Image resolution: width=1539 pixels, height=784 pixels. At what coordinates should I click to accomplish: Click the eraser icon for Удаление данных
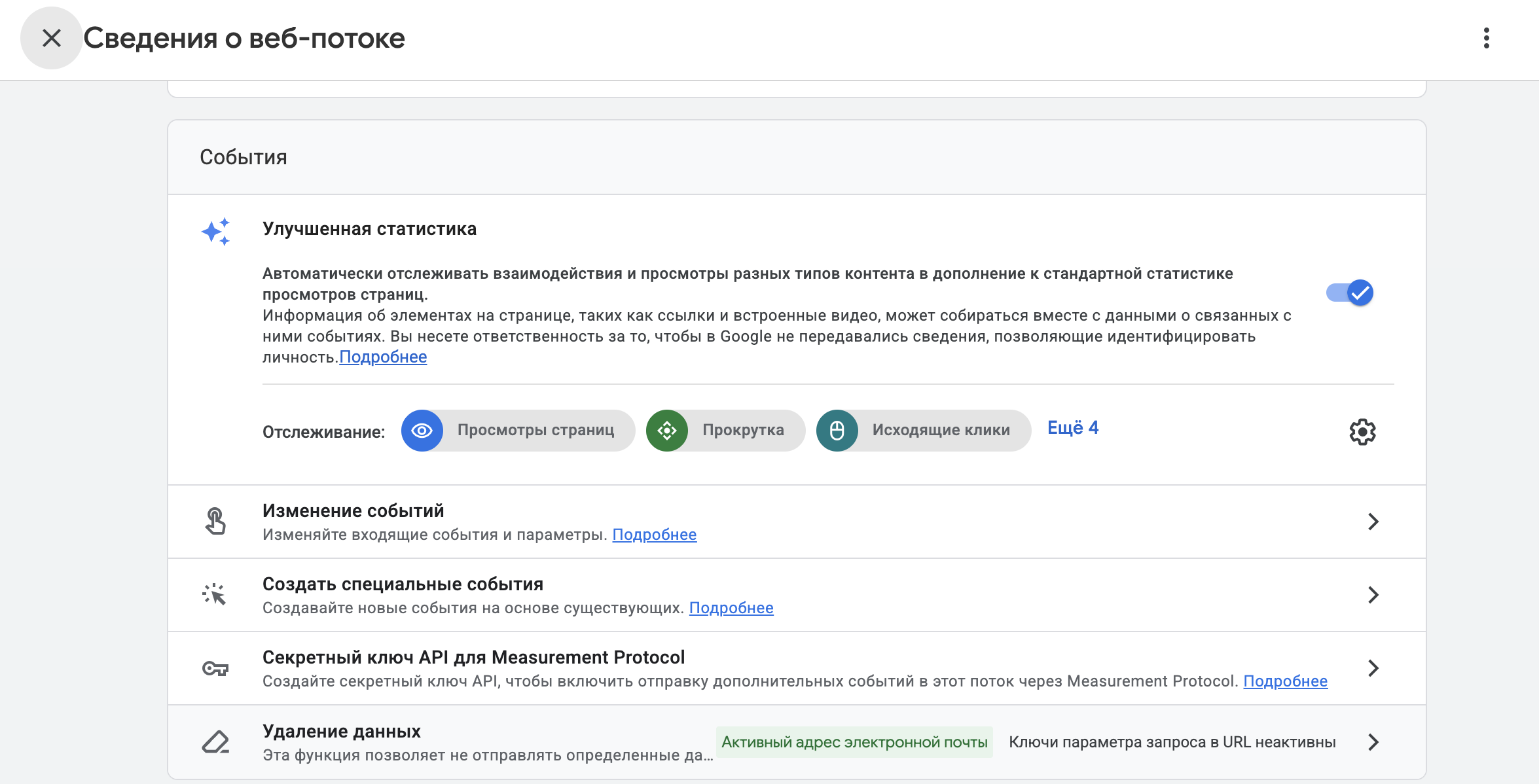point(215,742)
